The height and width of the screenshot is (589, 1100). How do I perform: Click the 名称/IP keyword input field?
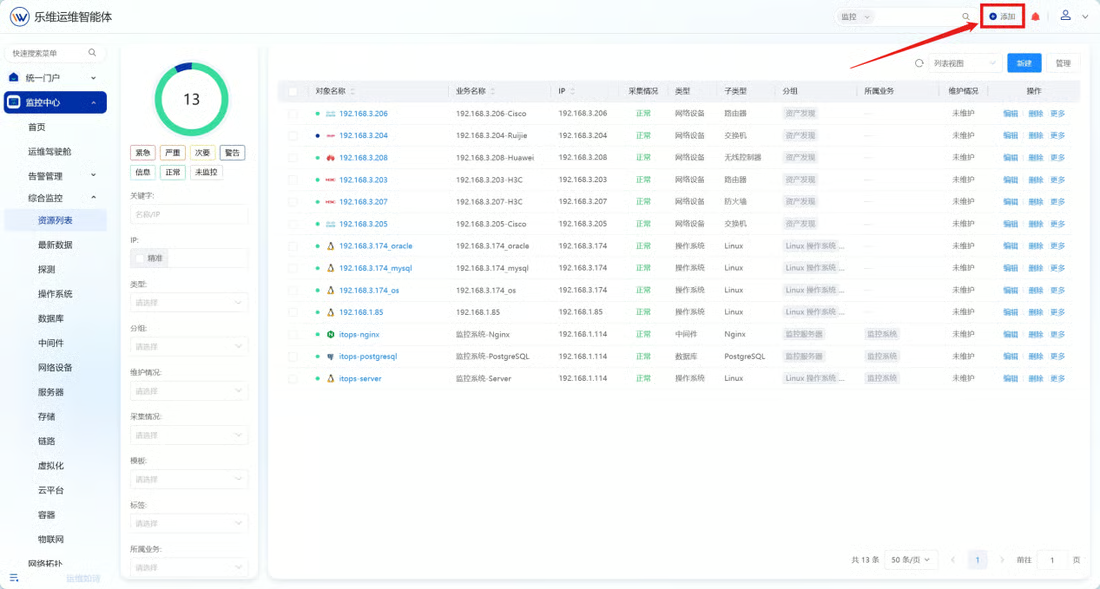(x=189, y=214)
